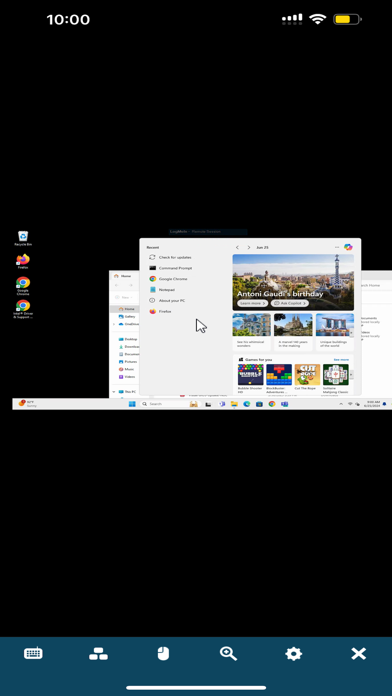Open Recycle Bin on remote desktop

(x=23, y=238)
